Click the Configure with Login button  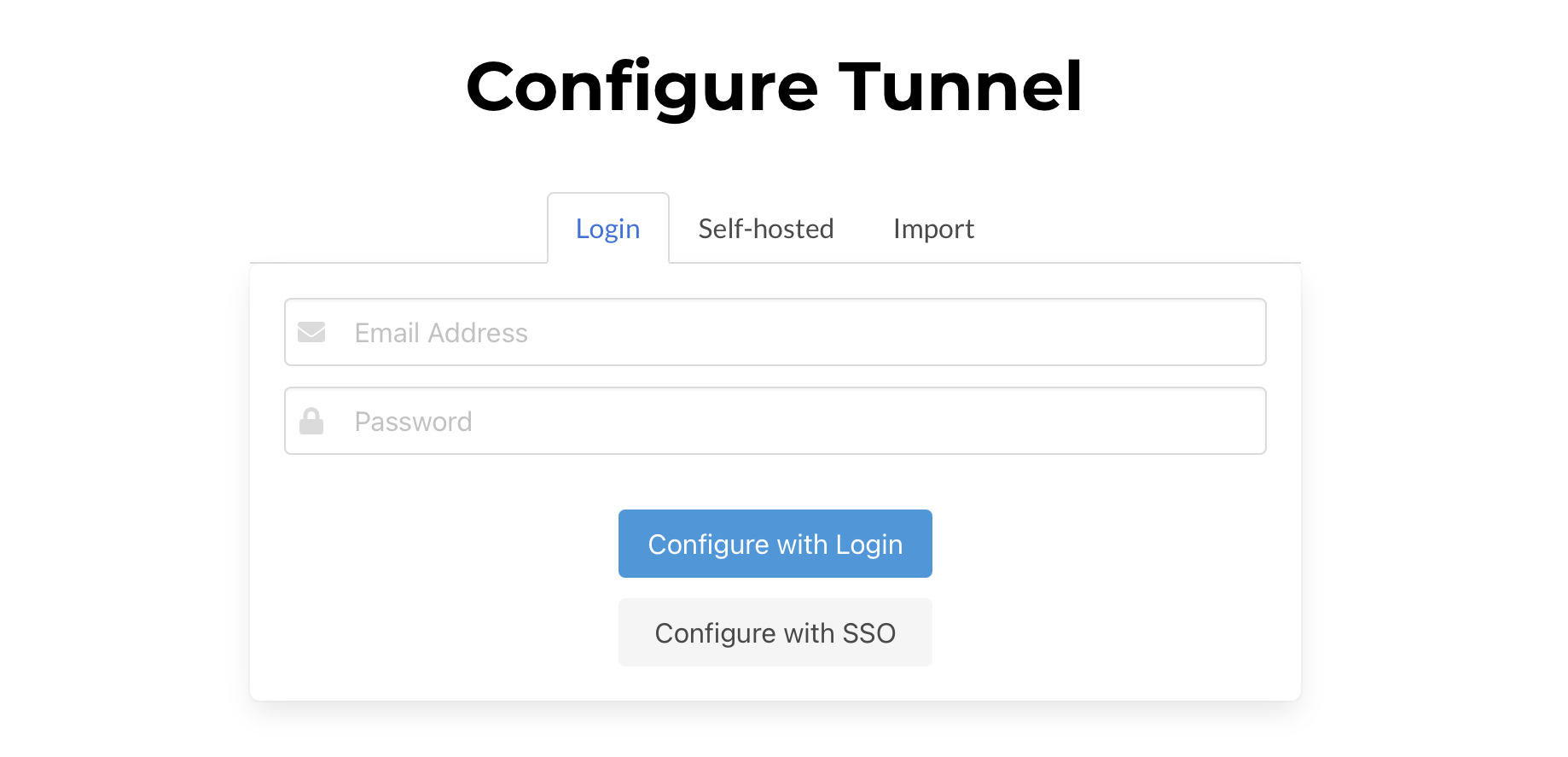click(775, 544)
